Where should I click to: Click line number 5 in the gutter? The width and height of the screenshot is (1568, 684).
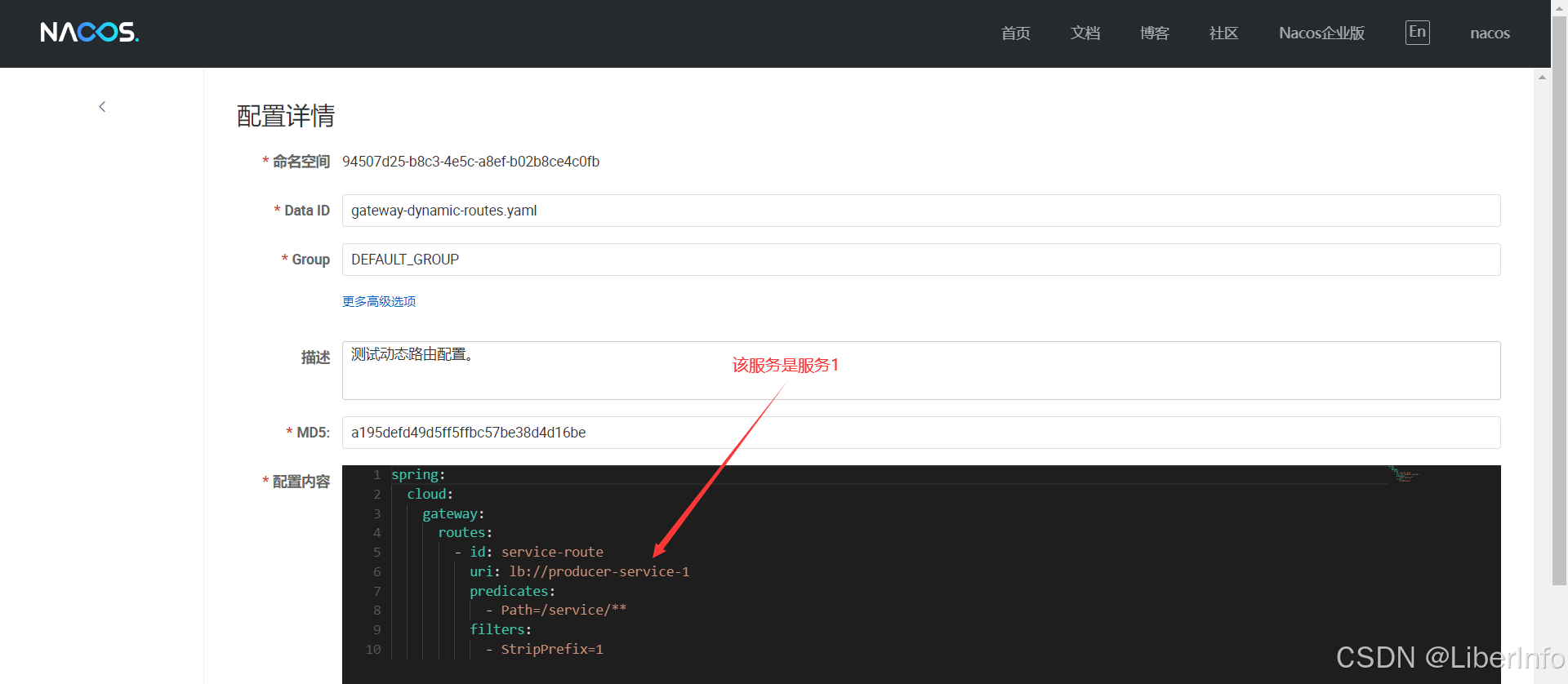(x=377, y=553)
